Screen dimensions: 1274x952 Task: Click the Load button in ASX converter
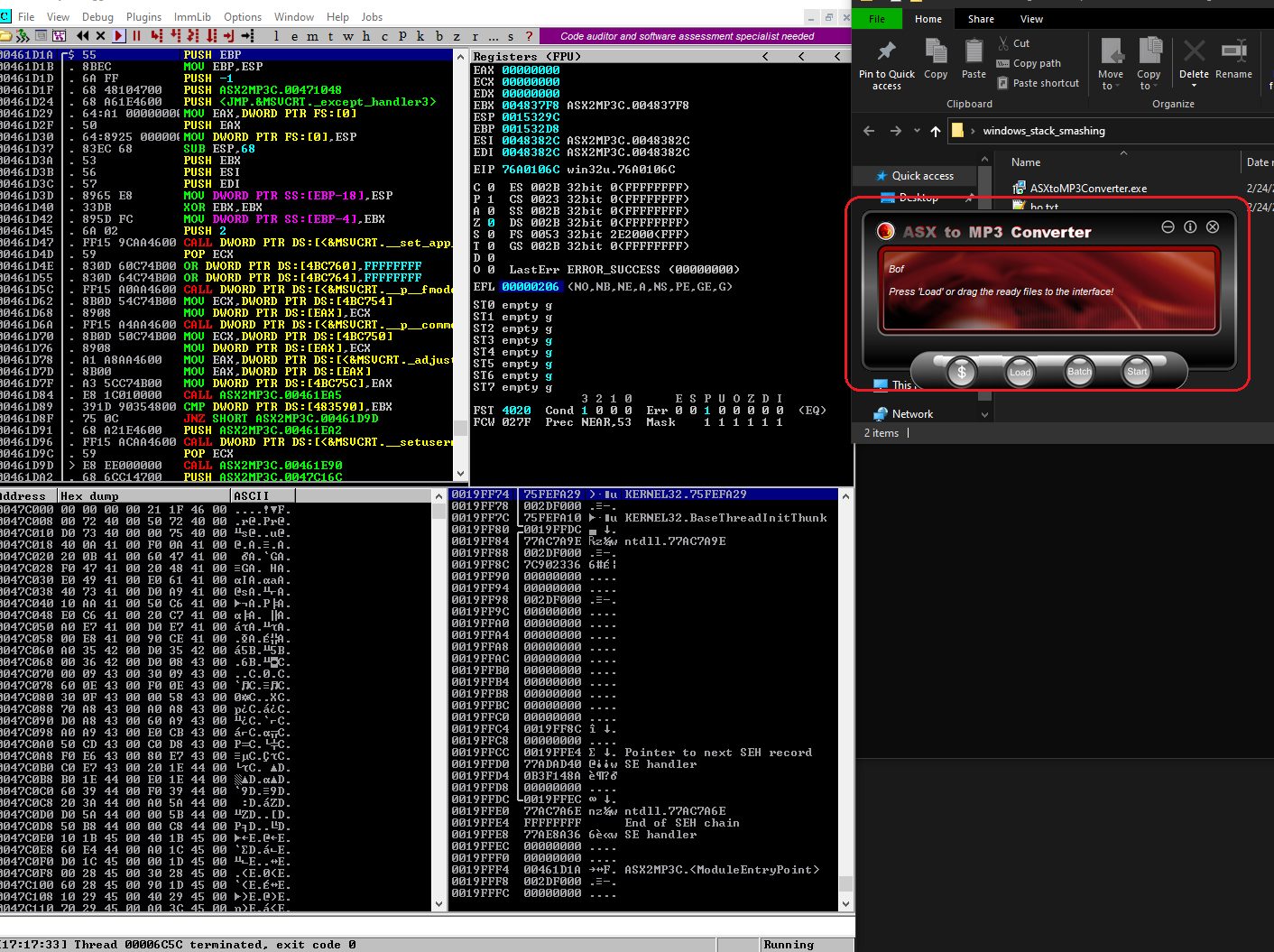(x=1020, y=372)
